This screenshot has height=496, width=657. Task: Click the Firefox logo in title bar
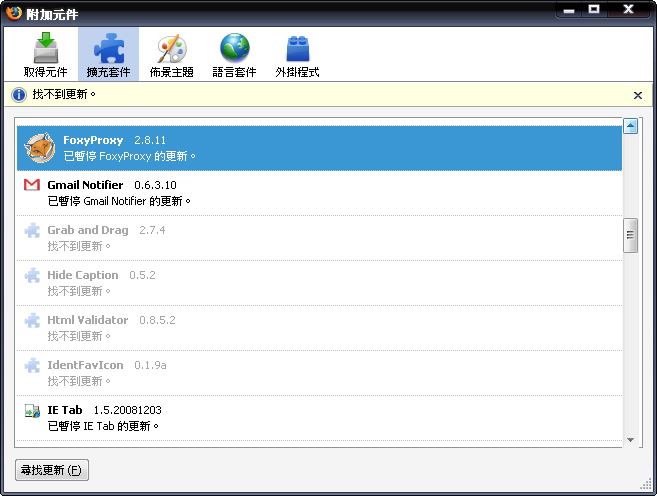(x=14, y=13)
